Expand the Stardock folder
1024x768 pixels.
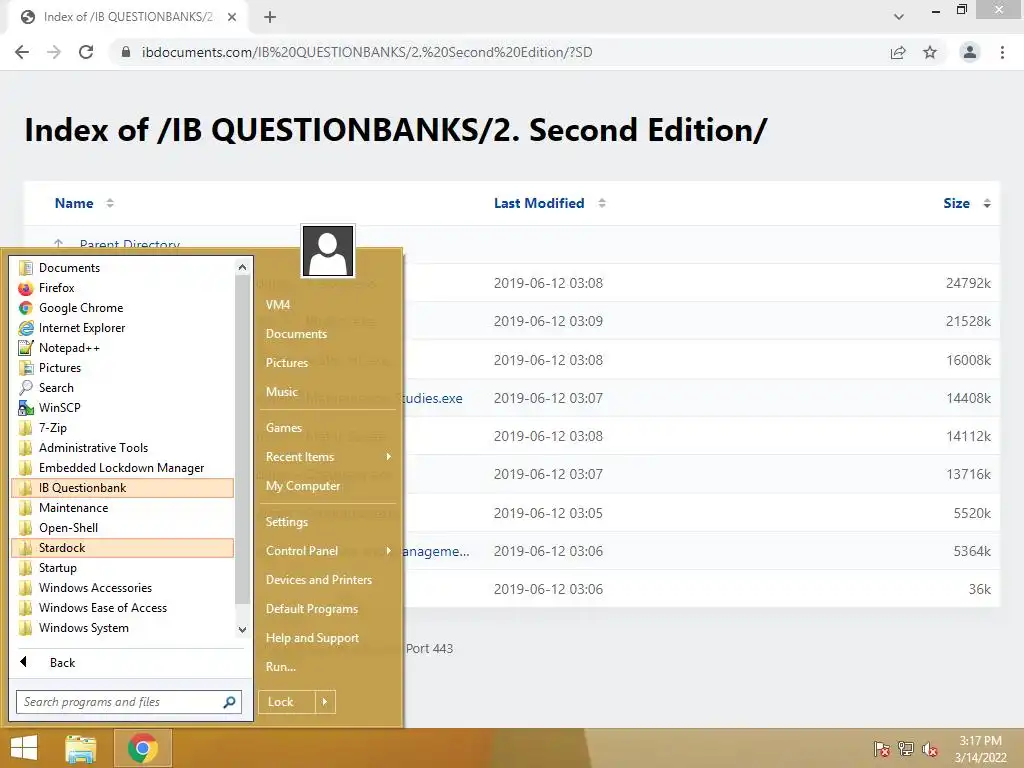(122, 548)
